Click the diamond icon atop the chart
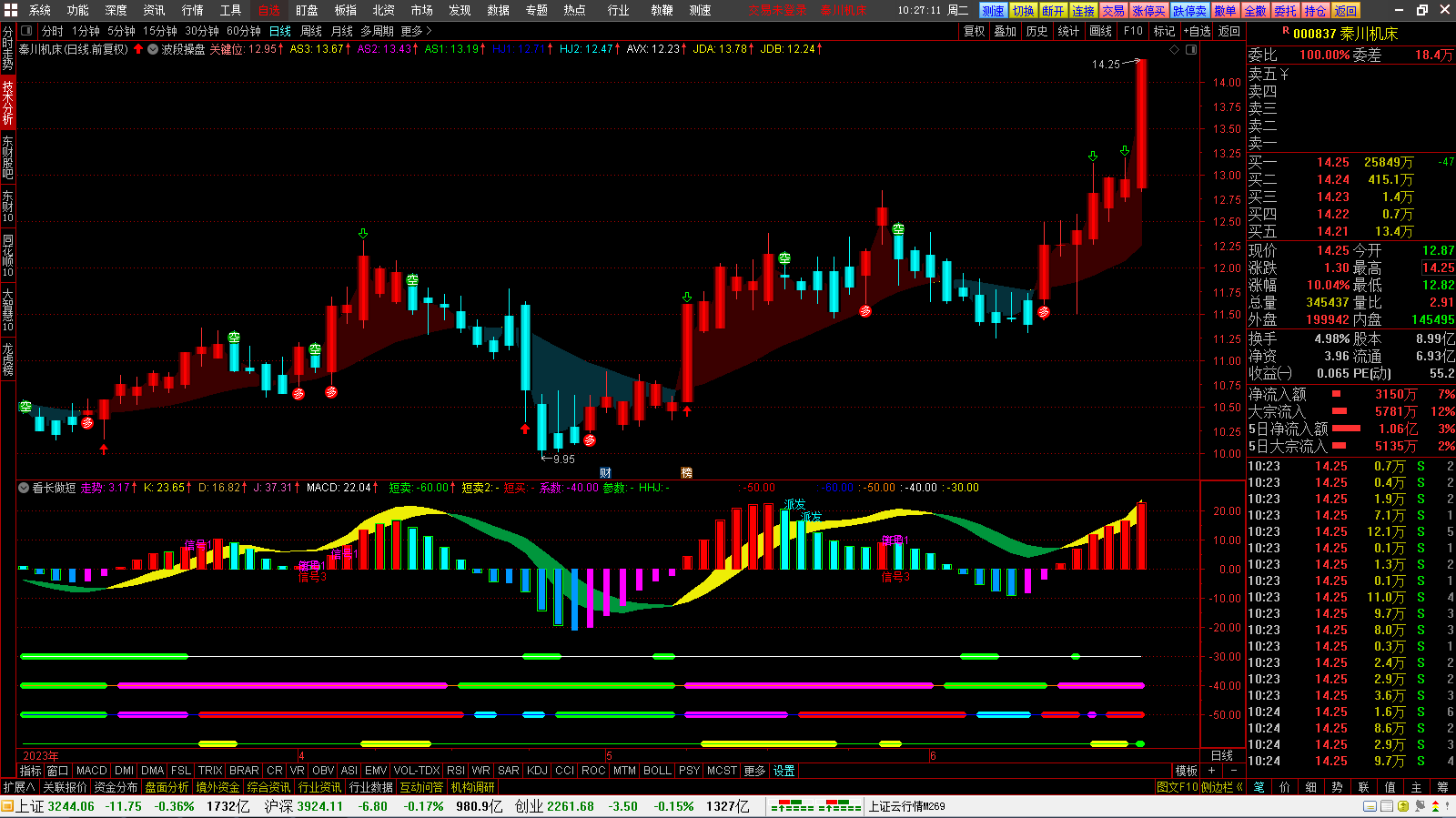 point(1174,49)
